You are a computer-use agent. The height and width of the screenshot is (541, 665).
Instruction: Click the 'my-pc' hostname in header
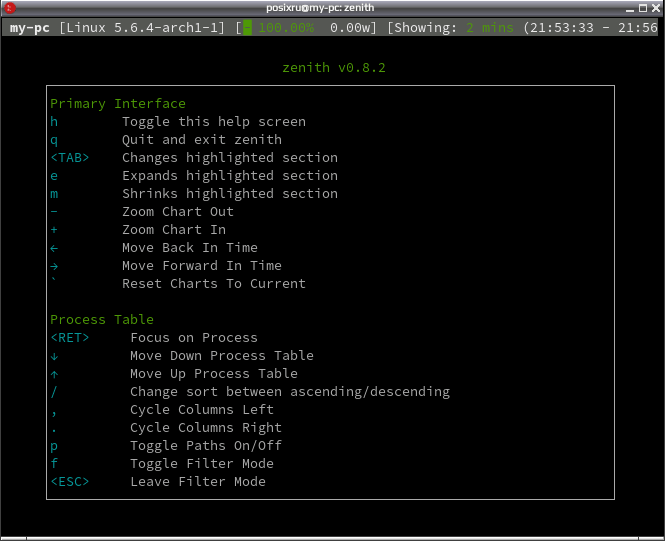[x=30, y=28]
